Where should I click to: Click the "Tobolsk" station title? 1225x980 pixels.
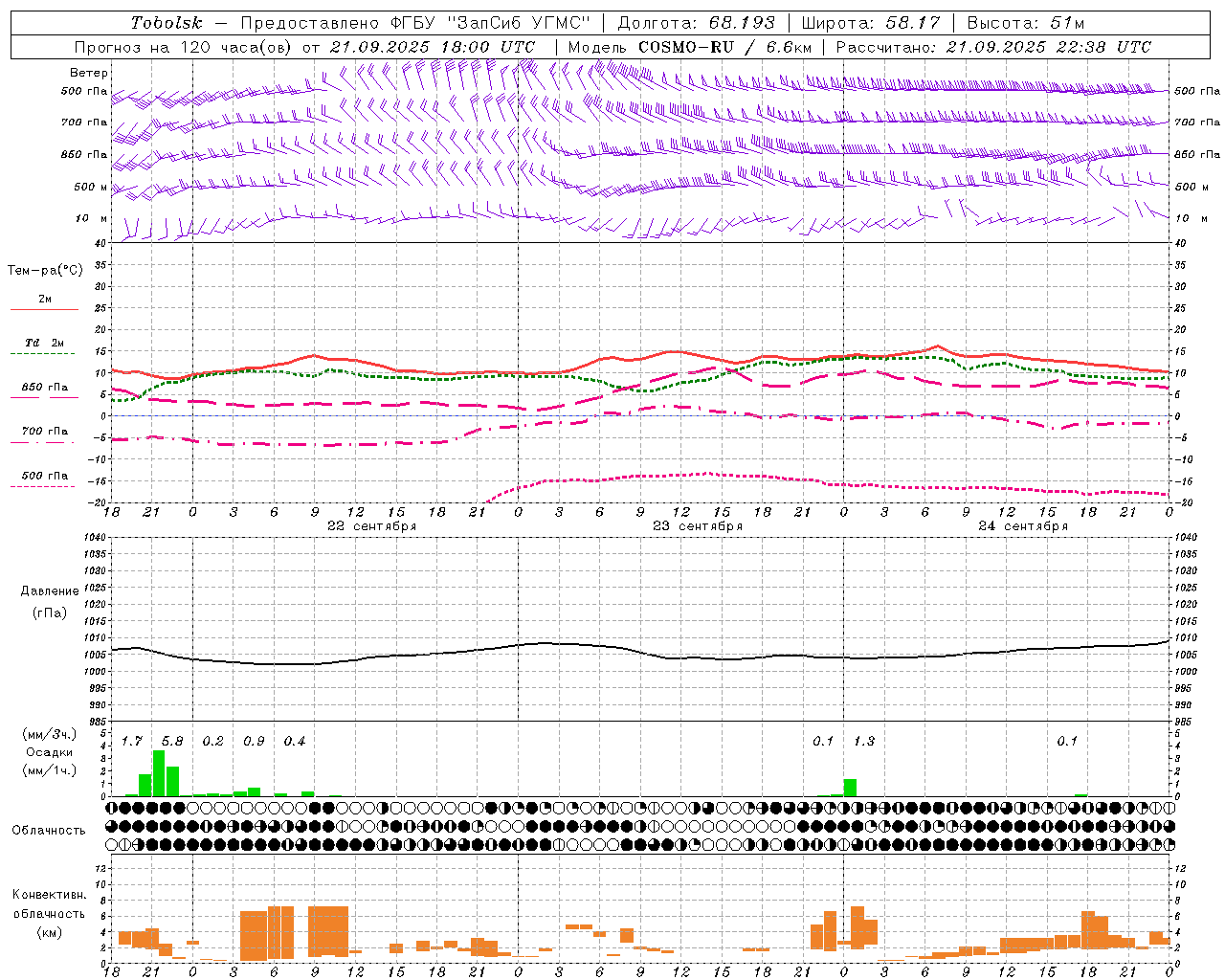(x=167, y=23)
